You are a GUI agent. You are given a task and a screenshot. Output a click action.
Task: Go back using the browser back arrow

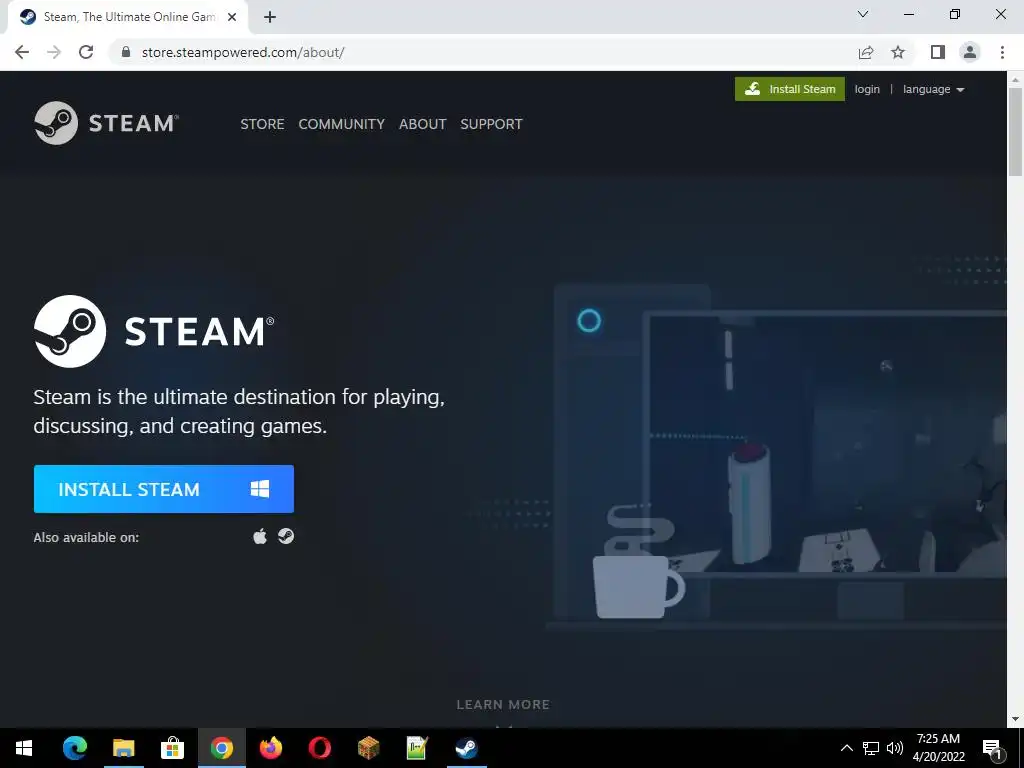coord(22,52)
